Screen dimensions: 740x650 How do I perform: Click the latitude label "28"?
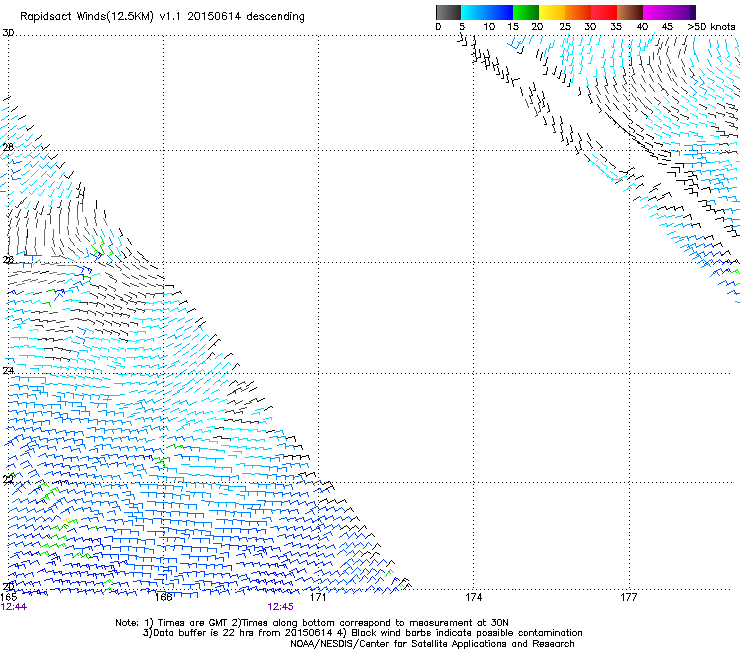click(8, 147)
